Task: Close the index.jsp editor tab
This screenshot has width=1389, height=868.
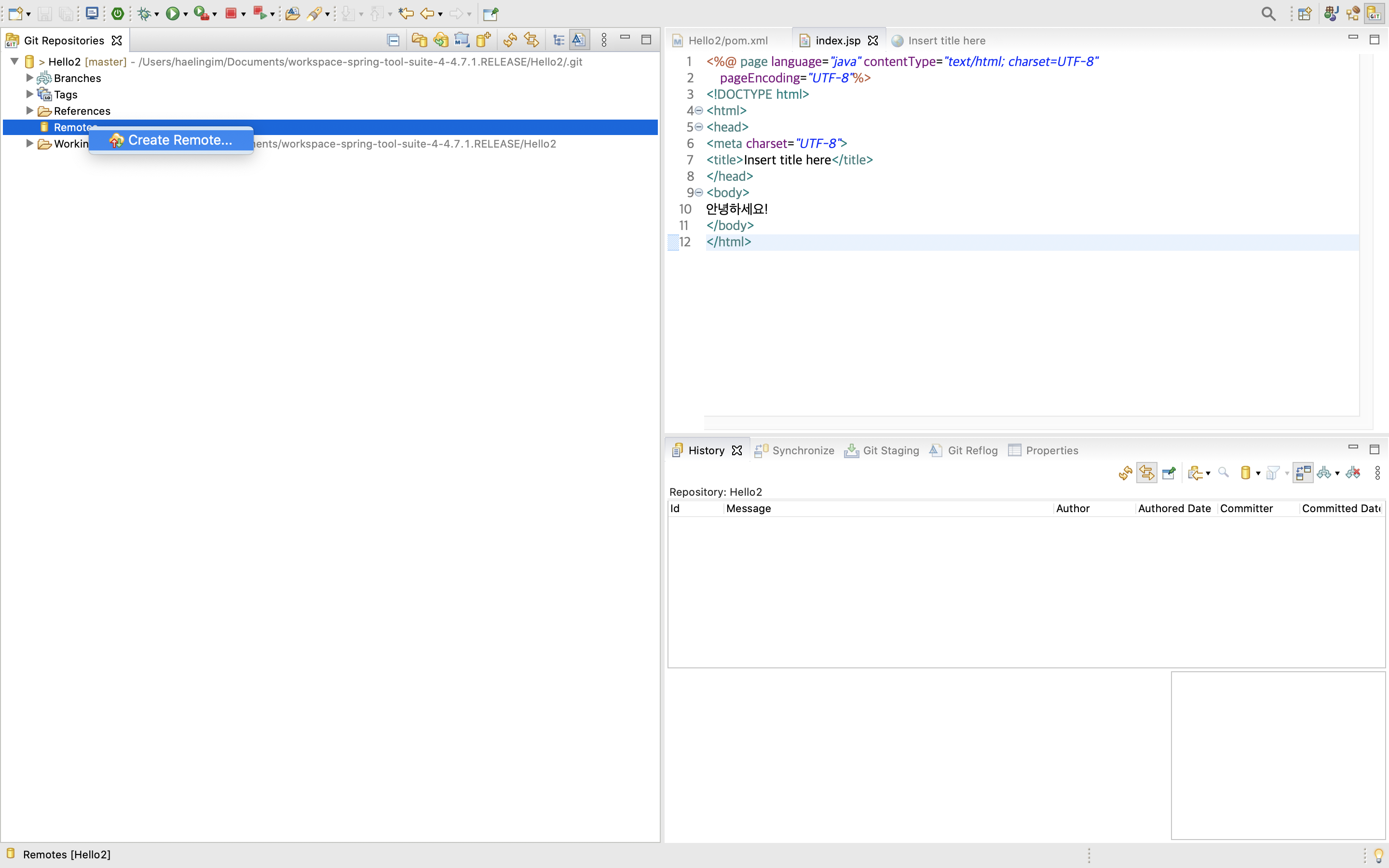Action: pyautogui.click(x=873, y=41)
